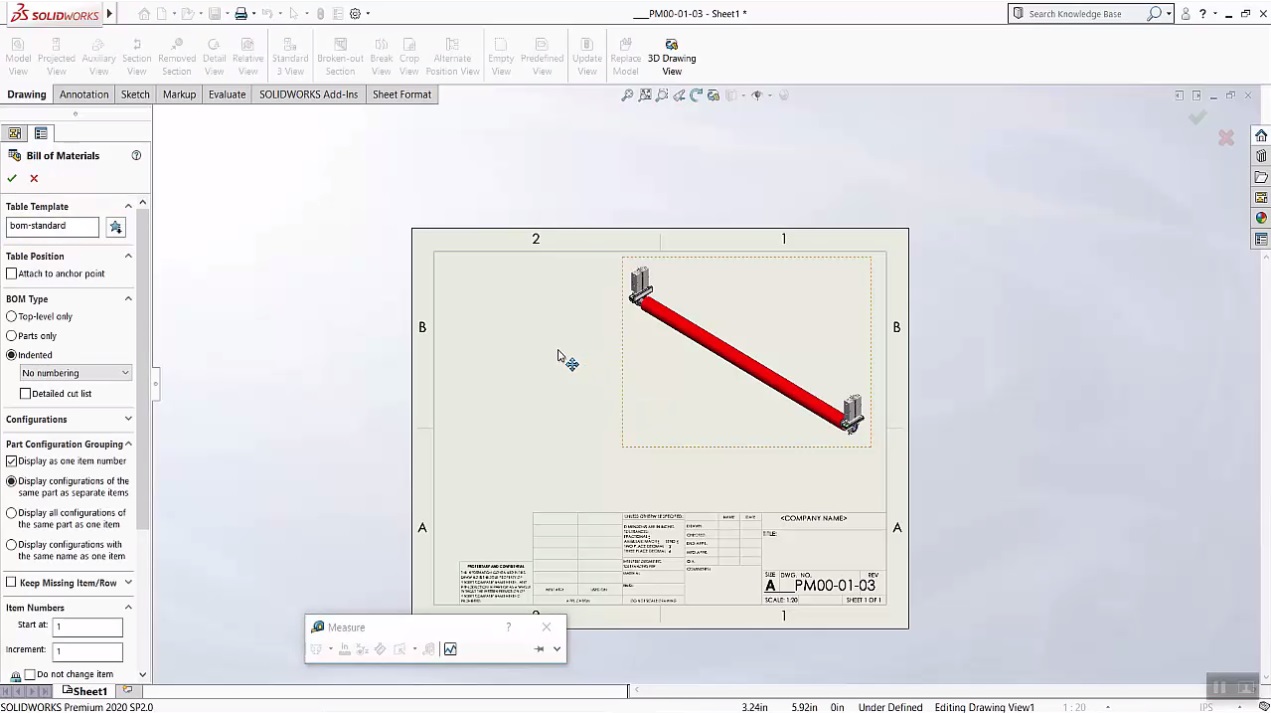Select Display all configurations as one item
This screenshot has width=1271, height=713.
pyautogui.click(x=12, y=513)
